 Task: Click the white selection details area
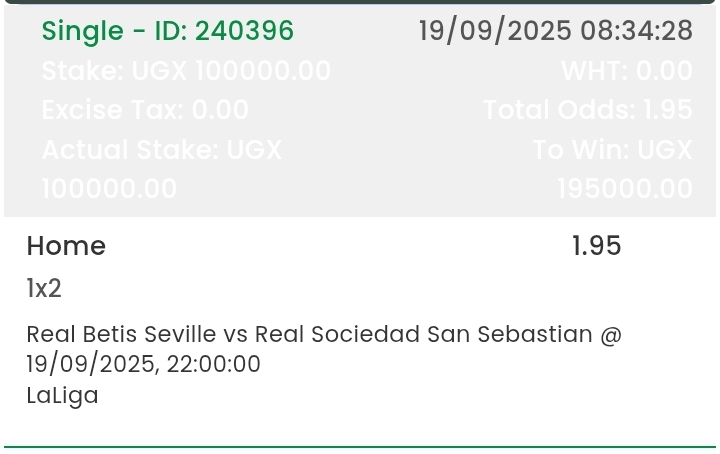click(x=360, y=331)
